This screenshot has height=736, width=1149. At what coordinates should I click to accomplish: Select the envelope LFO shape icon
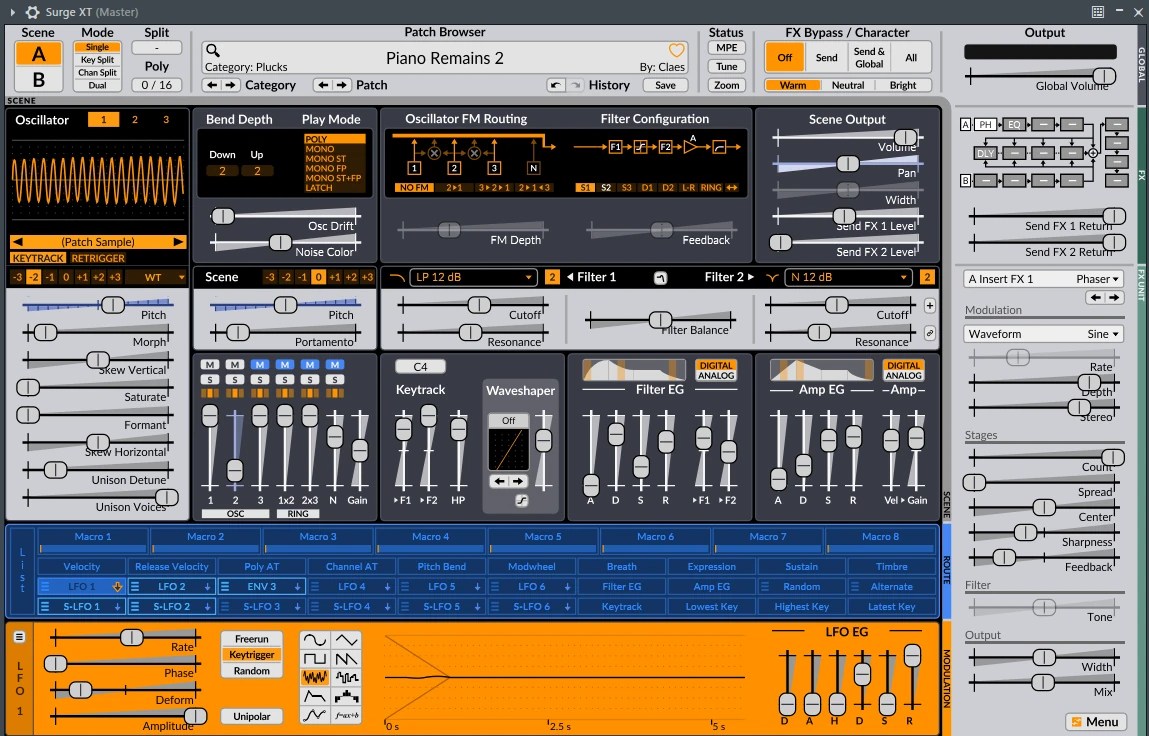point(314,696)
